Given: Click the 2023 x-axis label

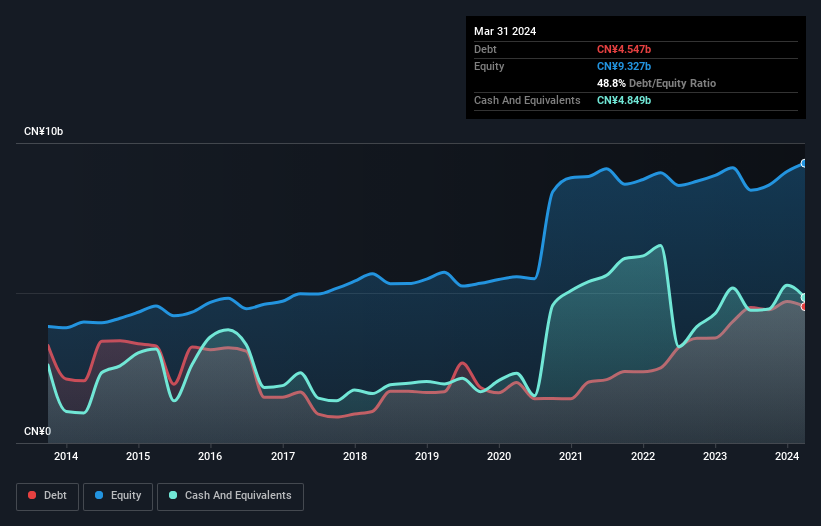Looking at the screenshot, I should click(715, 456).
